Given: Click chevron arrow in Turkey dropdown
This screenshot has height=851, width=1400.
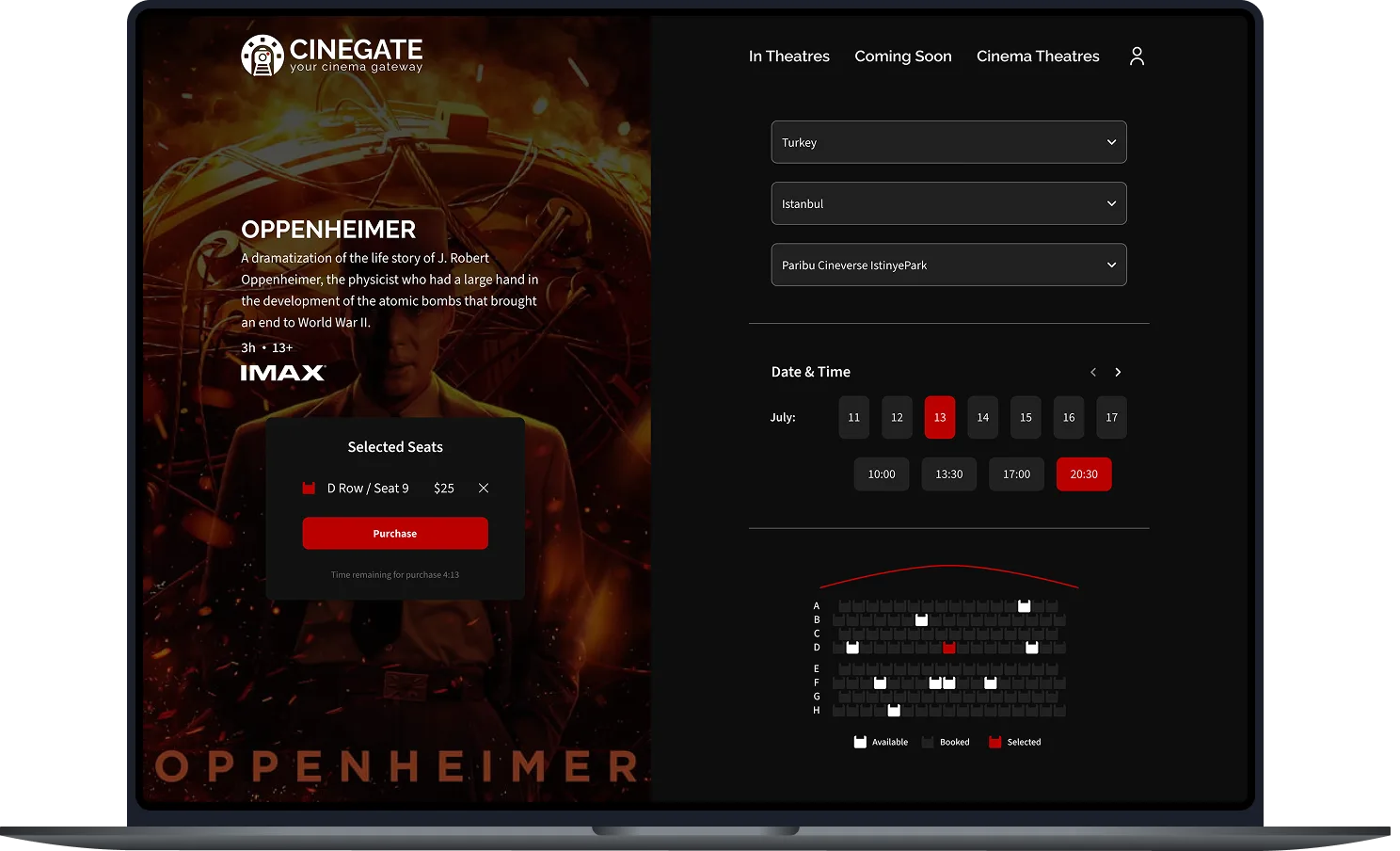Looking at the screenshot, I should coord(1111,142).
